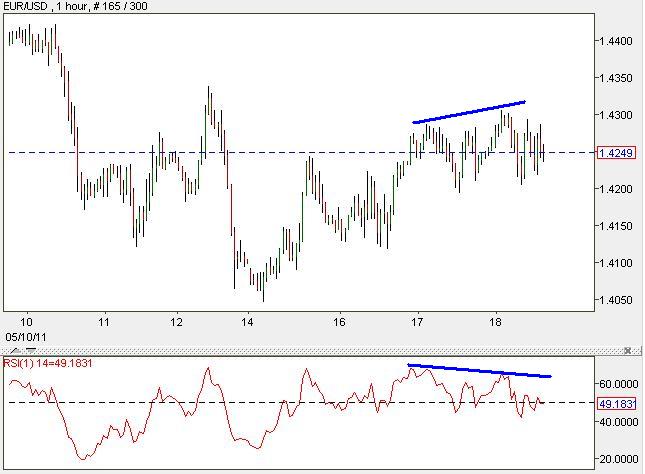Click the date label 16 on the time axis

coord(339,322)
